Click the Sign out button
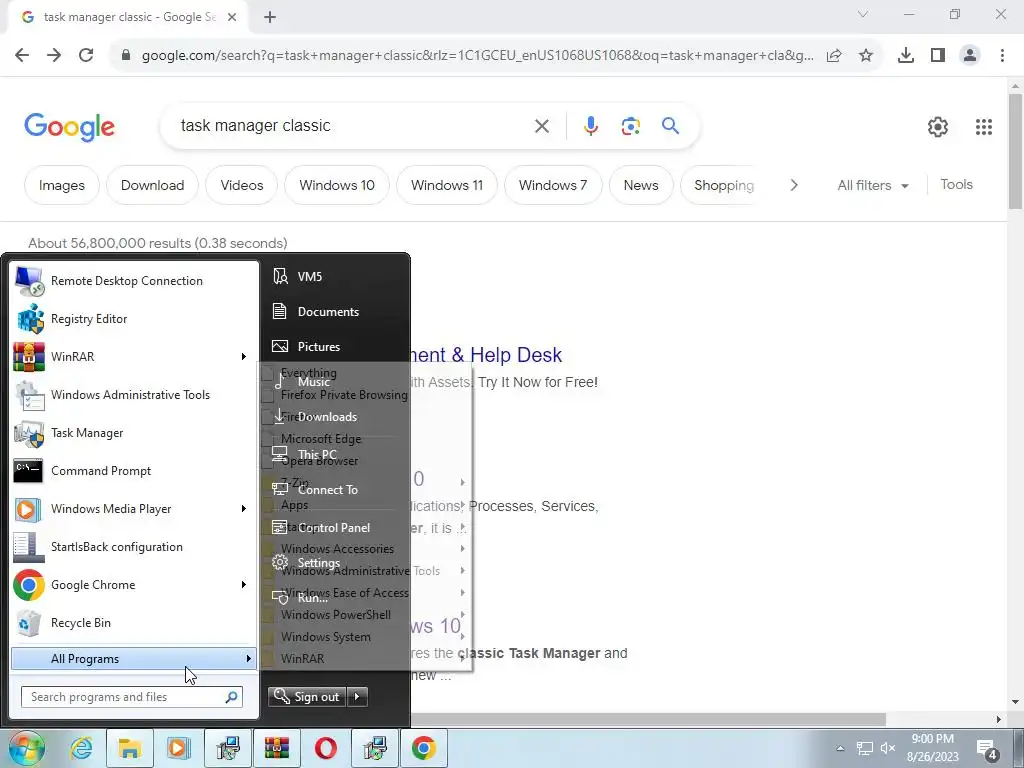Image resolution: width=1024 pixels, height=768 pixels. click(307, 697)
